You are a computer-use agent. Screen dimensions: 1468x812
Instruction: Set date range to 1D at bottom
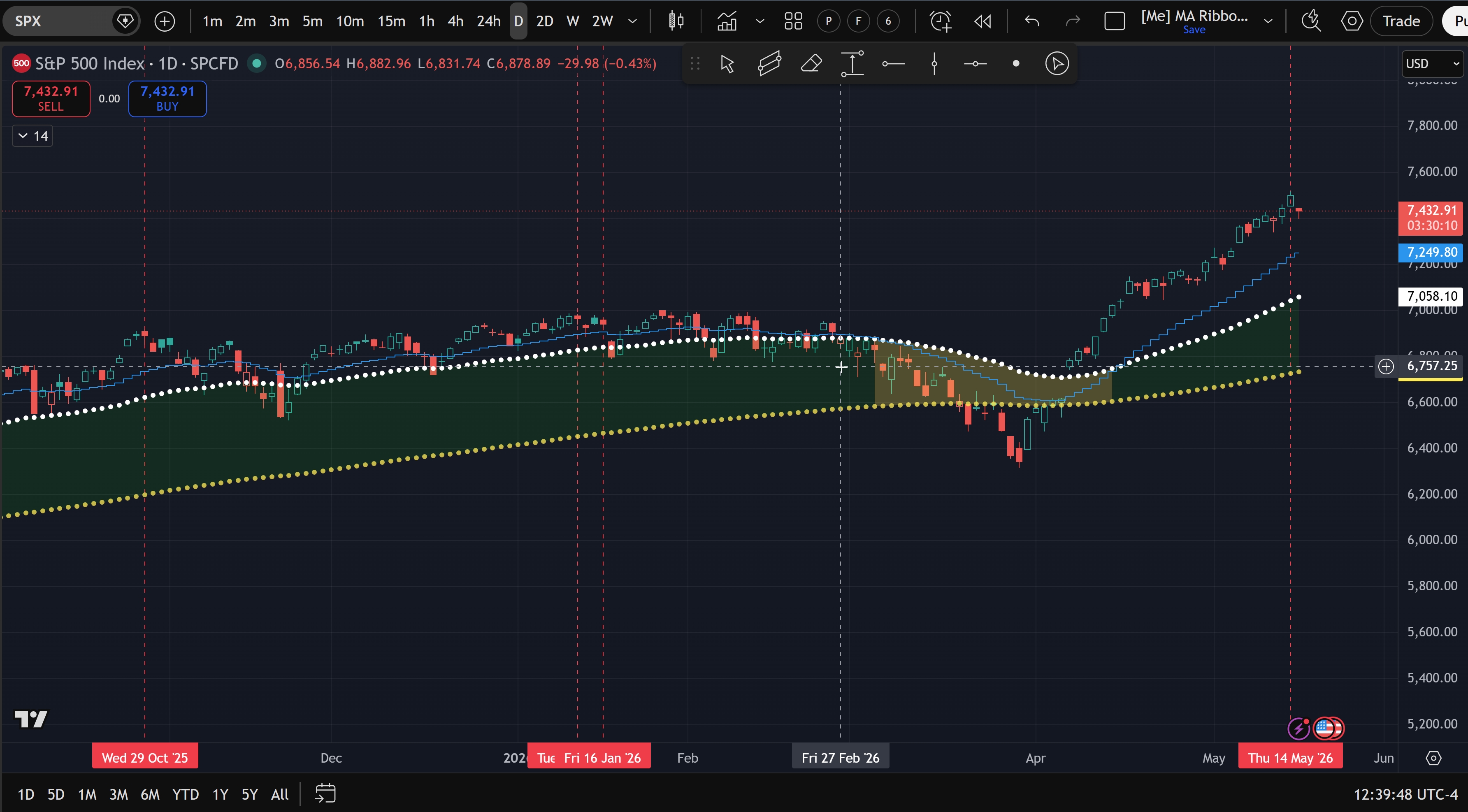tap(26, 794)
